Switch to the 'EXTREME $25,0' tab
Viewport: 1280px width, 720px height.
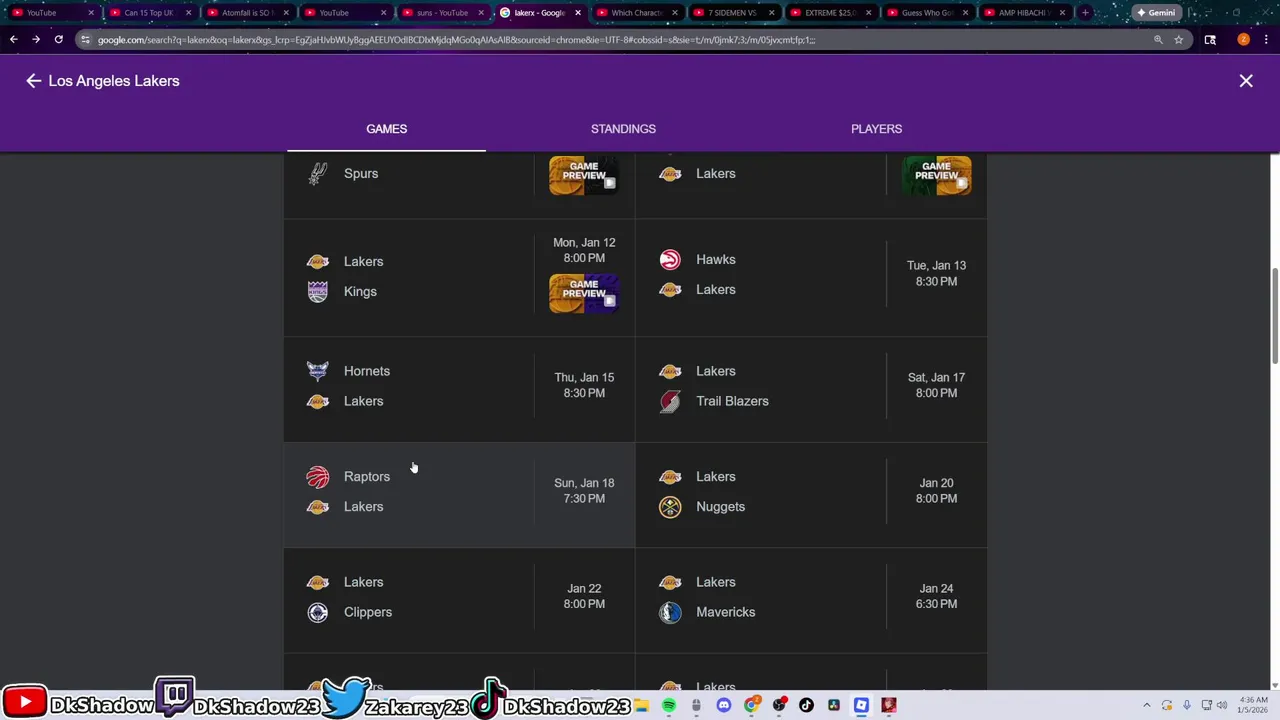click(830, 13)
